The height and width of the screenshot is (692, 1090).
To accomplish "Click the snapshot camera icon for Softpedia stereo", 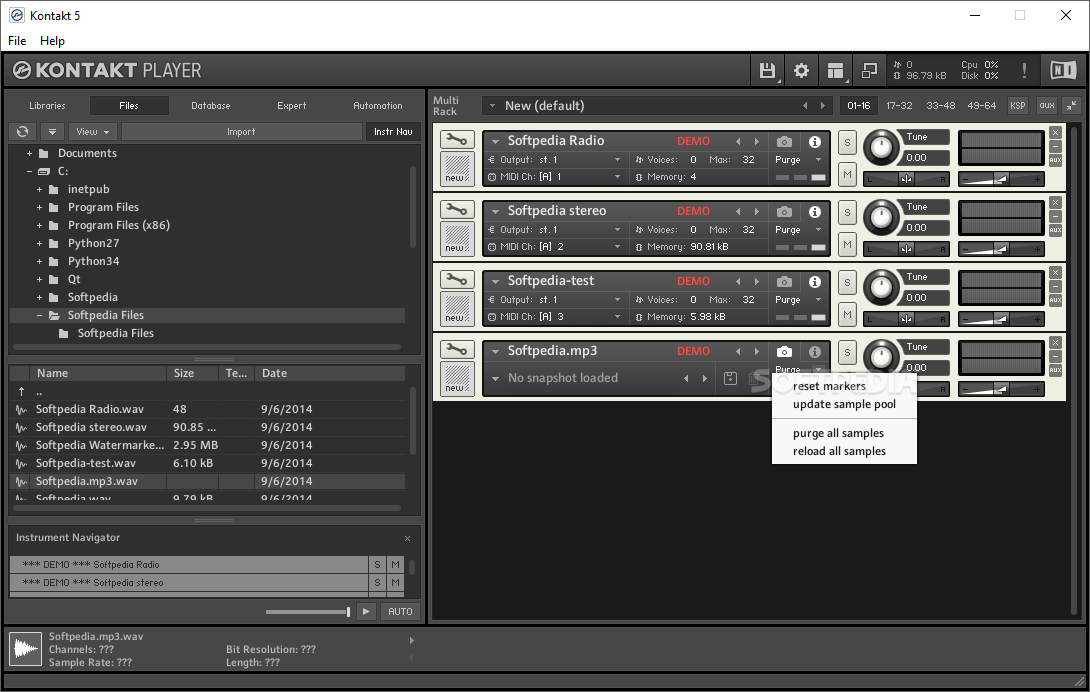I will pos(784,212).
